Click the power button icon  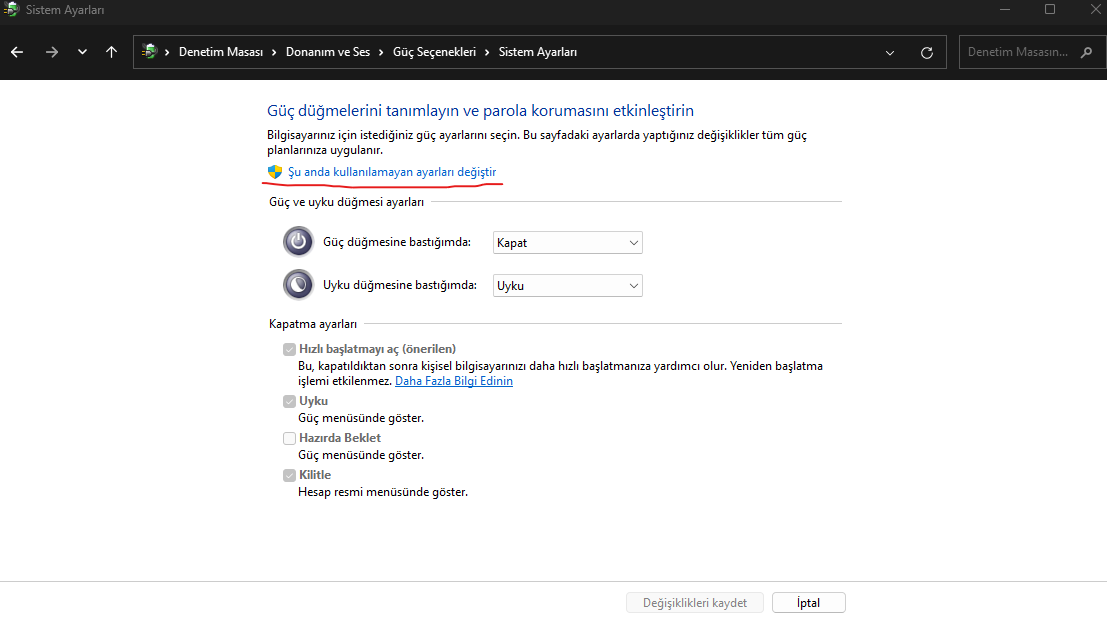tap(298, 242)
